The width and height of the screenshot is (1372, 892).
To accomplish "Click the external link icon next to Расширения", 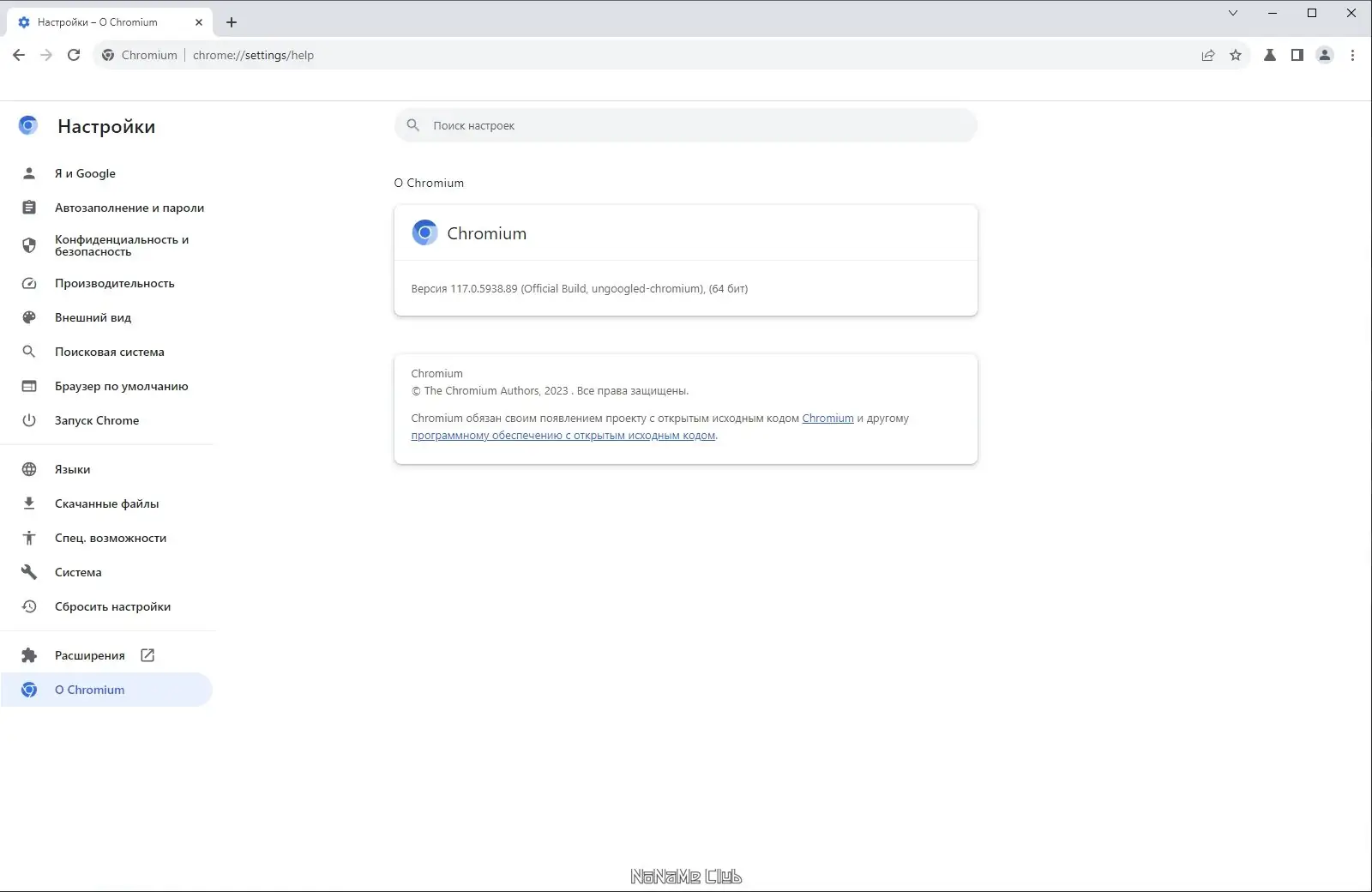I will click(x=147, y=655).
